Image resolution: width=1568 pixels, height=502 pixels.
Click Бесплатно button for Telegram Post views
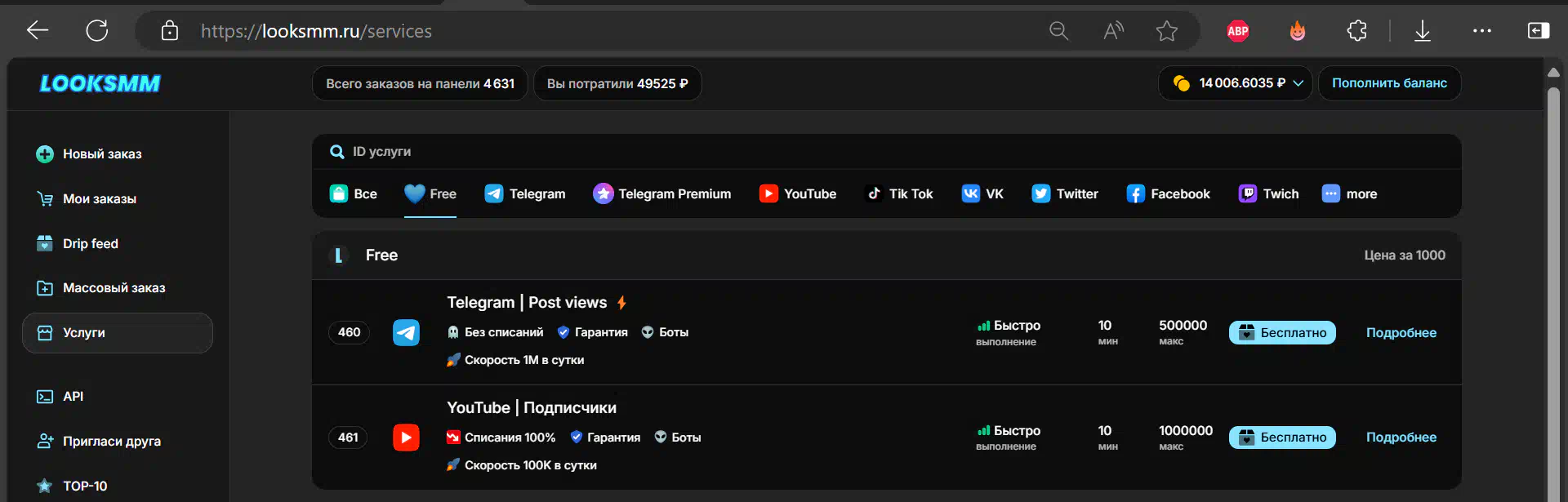pyautogui.click(x=1282, y=332)
